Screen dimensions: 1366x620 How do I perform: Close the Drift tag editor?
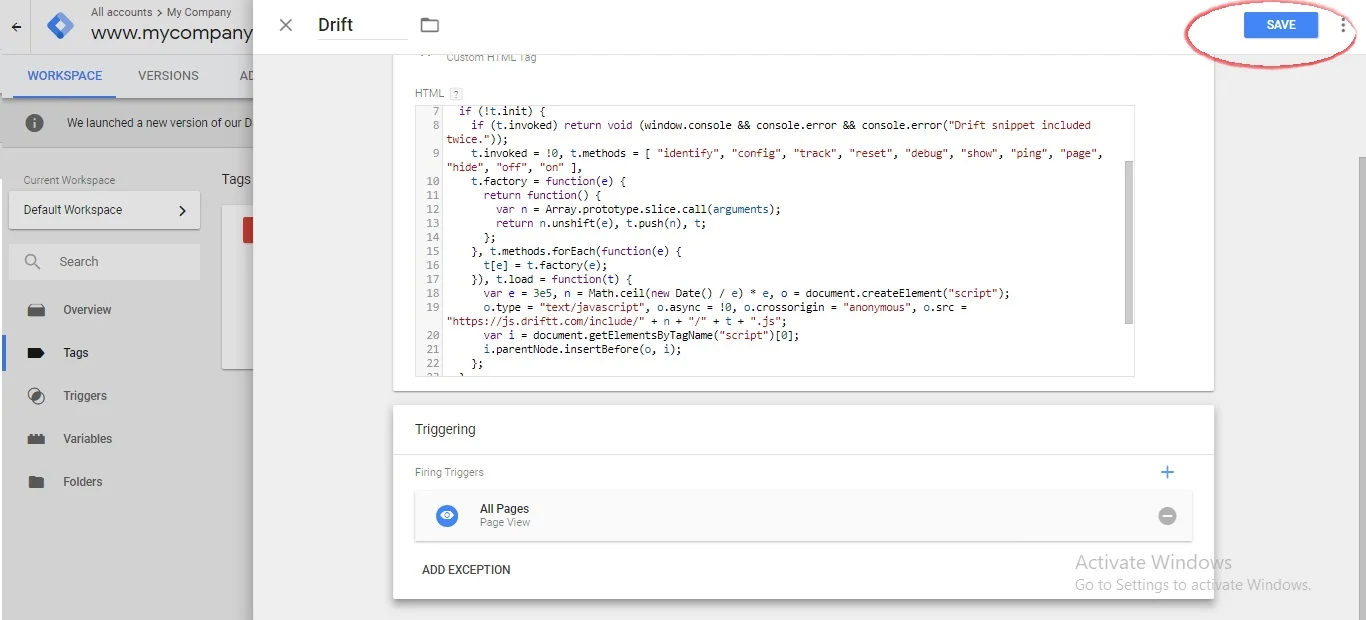click(286, 25)
